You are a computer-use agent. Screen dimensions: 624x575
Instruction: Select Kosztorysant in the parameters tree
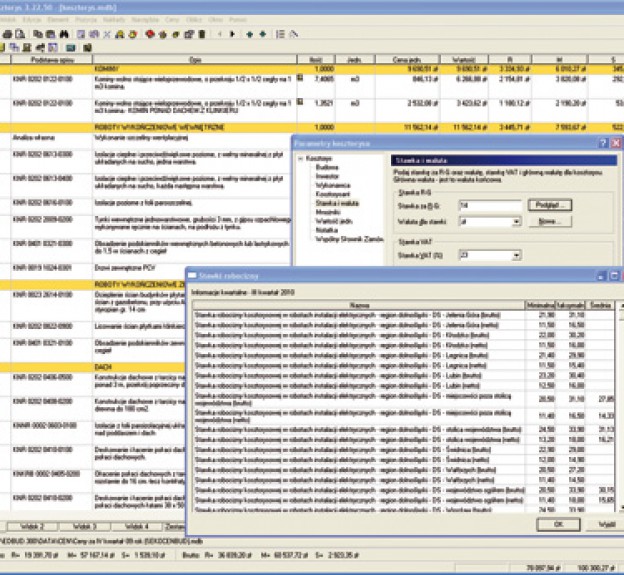[333, 194]
